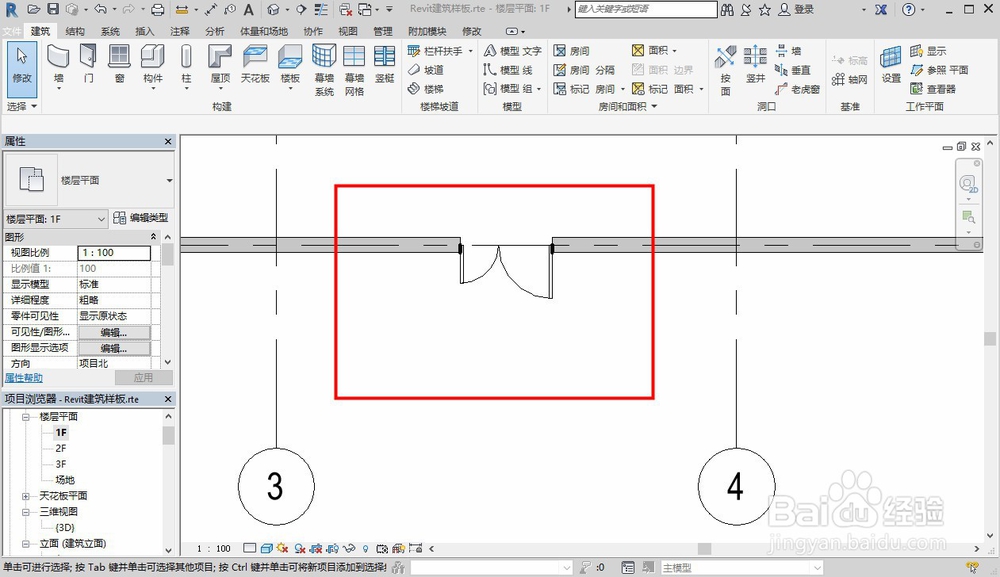1000x577 pixels.
Task: Expand the 天花板平面 tree node
Action: 26,496
